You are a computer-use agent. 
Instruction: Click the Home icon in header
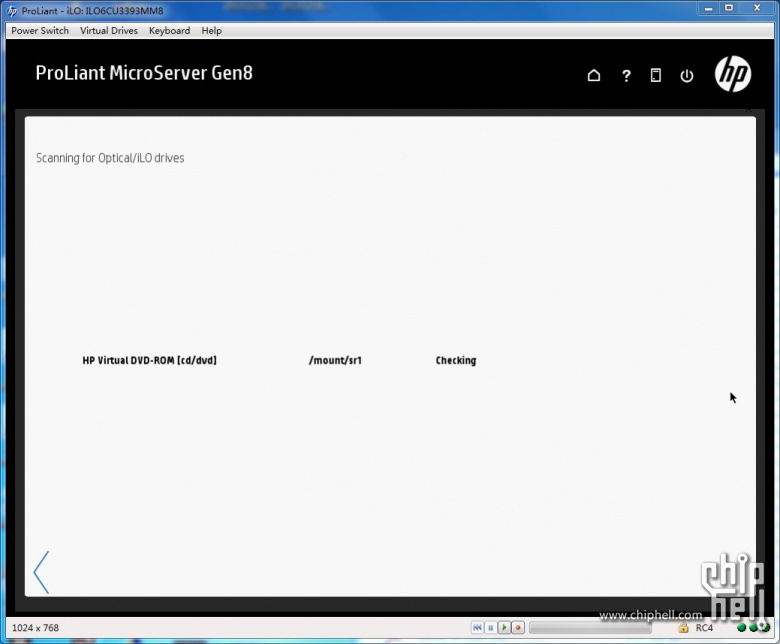pos(593,76)
